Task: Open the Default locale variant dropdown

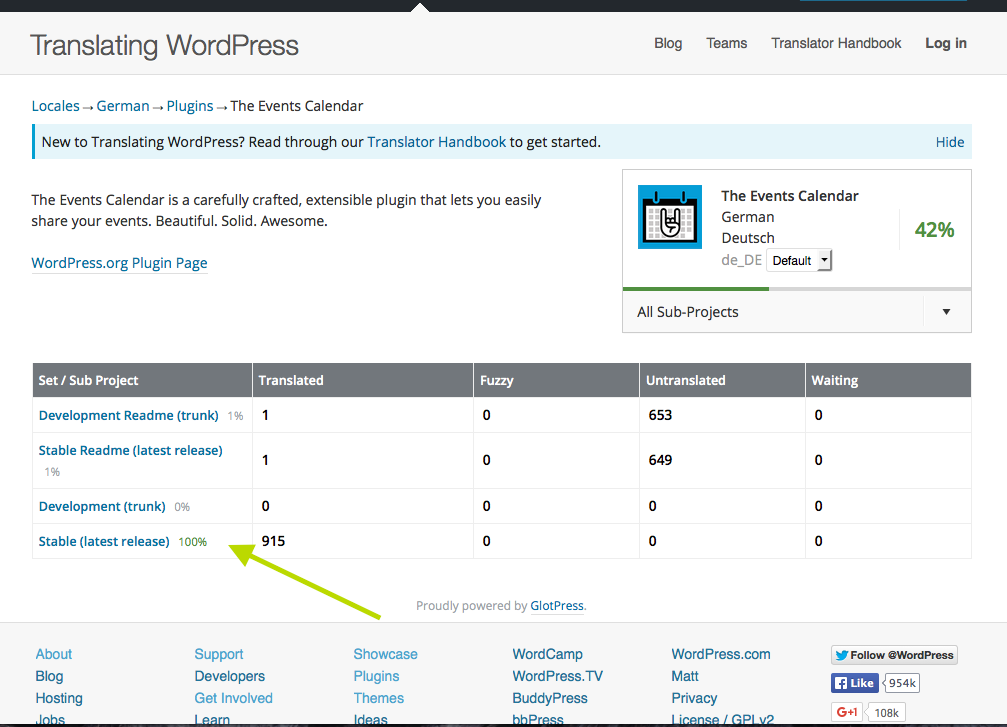Action: click(x=799, y=261)
